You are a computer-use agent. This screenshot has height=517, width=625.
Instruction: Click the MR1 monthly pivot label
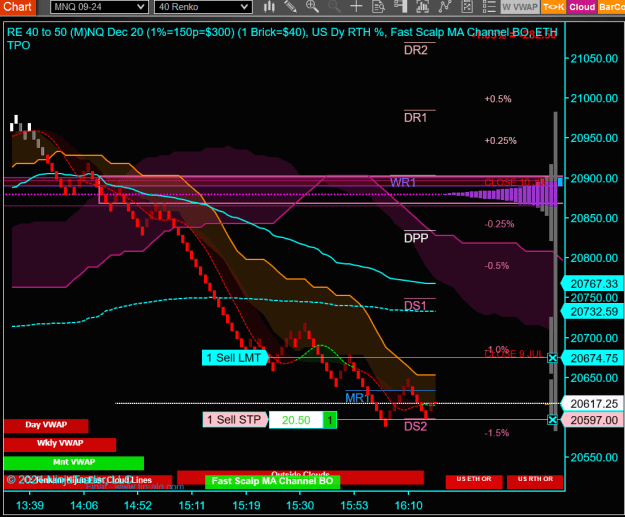(x=358, y=398)
